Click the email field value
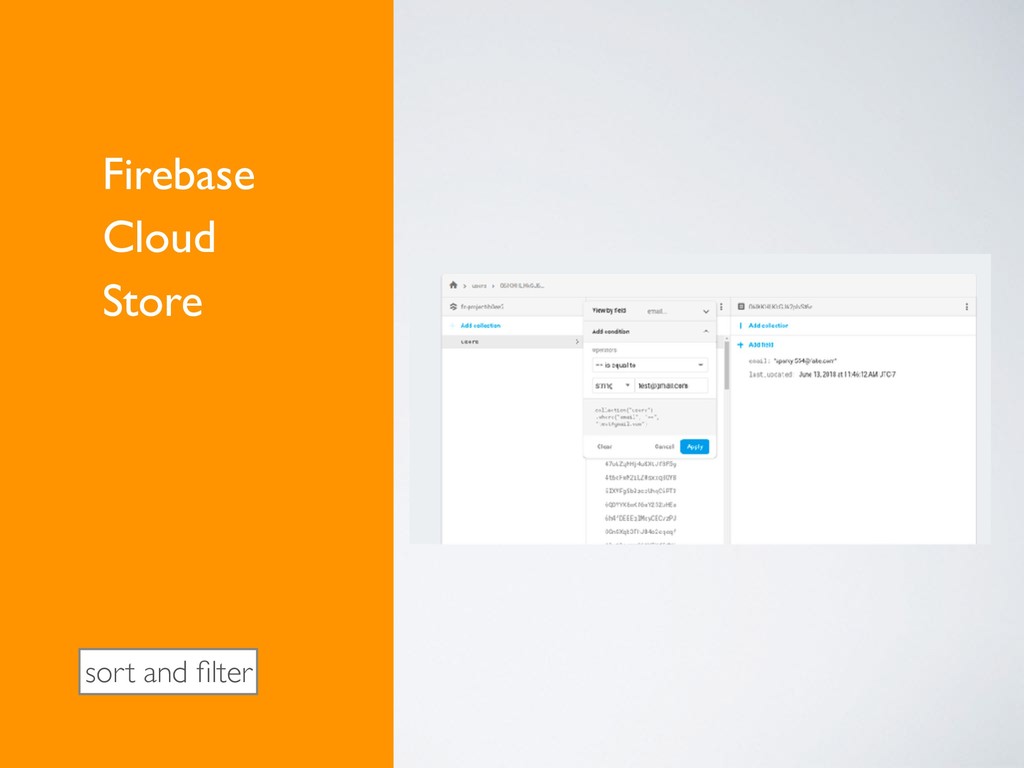This screenshot has width=1024, height=768. click(x=805, y=360)
